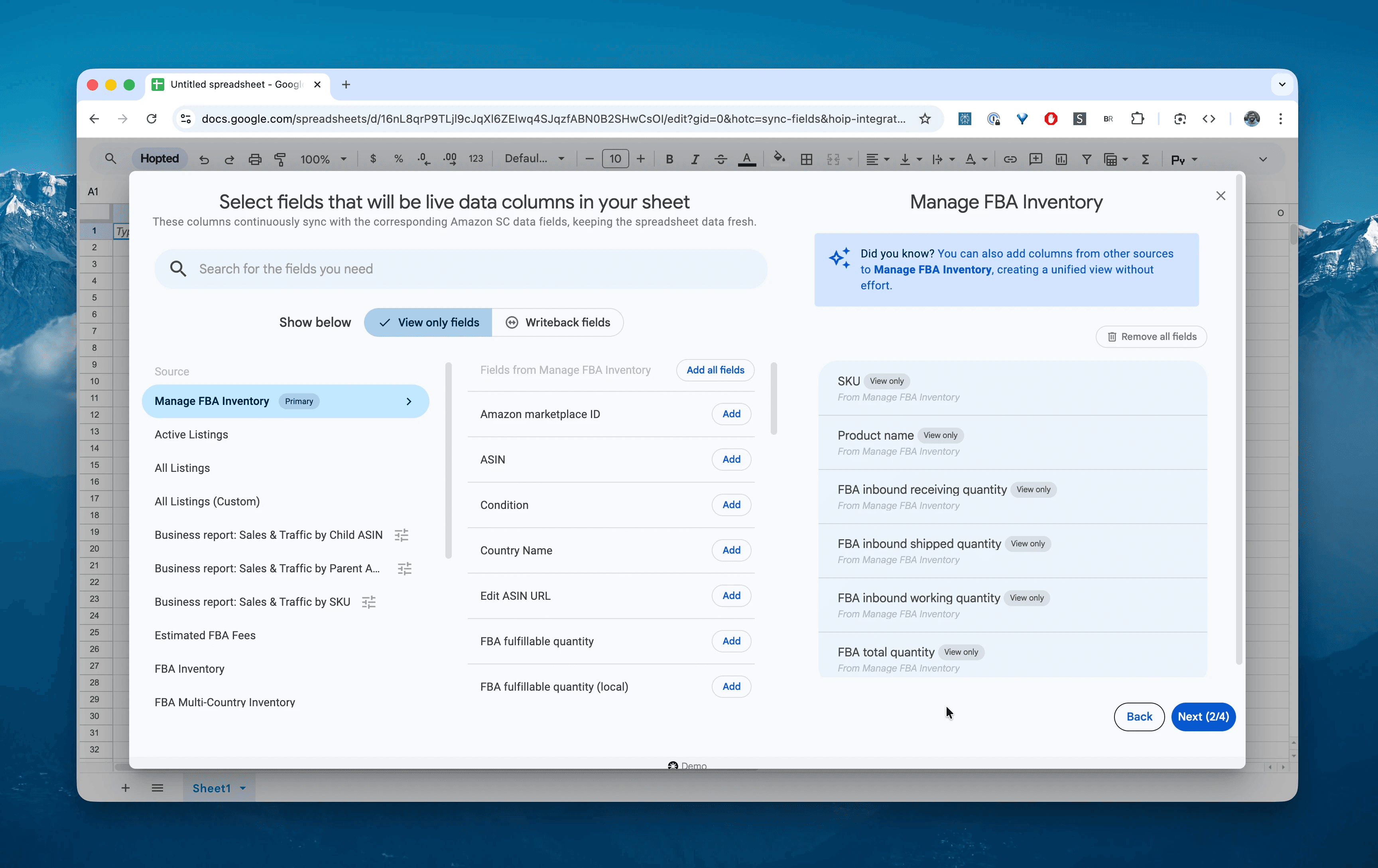Add the ASIN field
The height and width of the screenshot is (868, 1378).
731,459
